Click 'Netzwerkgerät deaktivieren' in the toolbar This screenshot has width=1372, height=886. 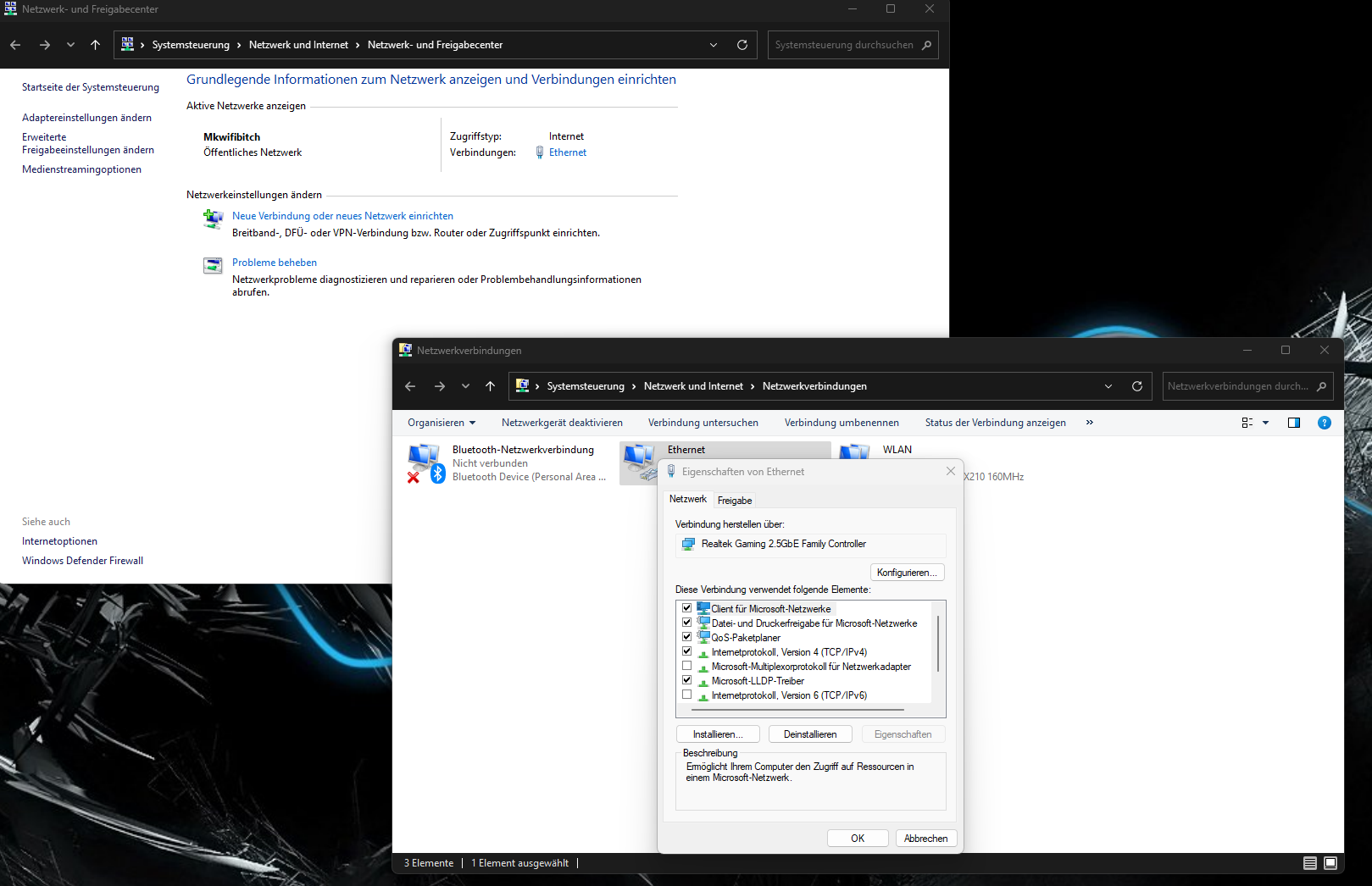click(x=562, y=423)
